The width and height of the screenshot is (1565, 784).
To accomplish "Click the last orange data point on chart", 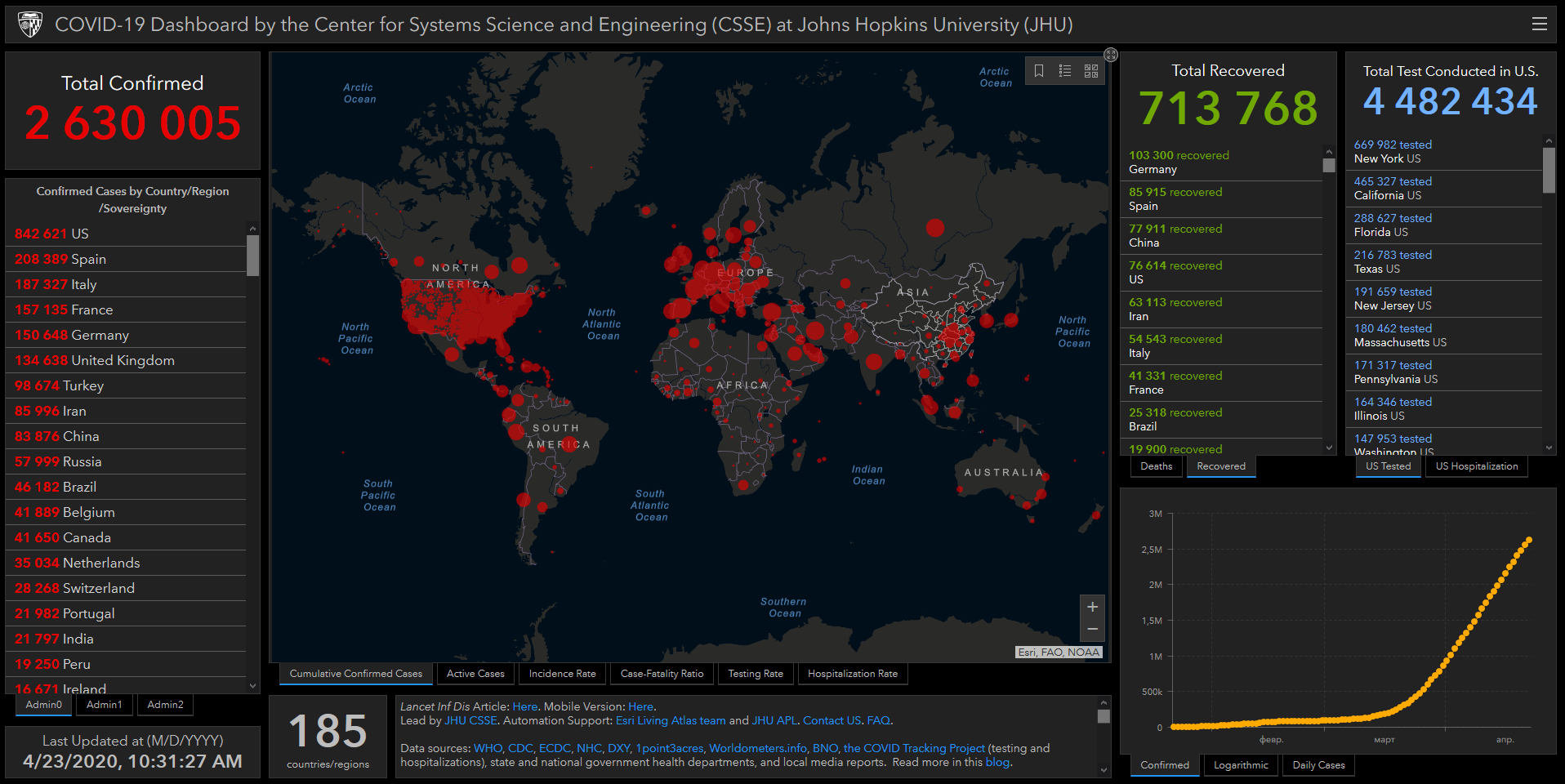I will [x=1528, y=540].
